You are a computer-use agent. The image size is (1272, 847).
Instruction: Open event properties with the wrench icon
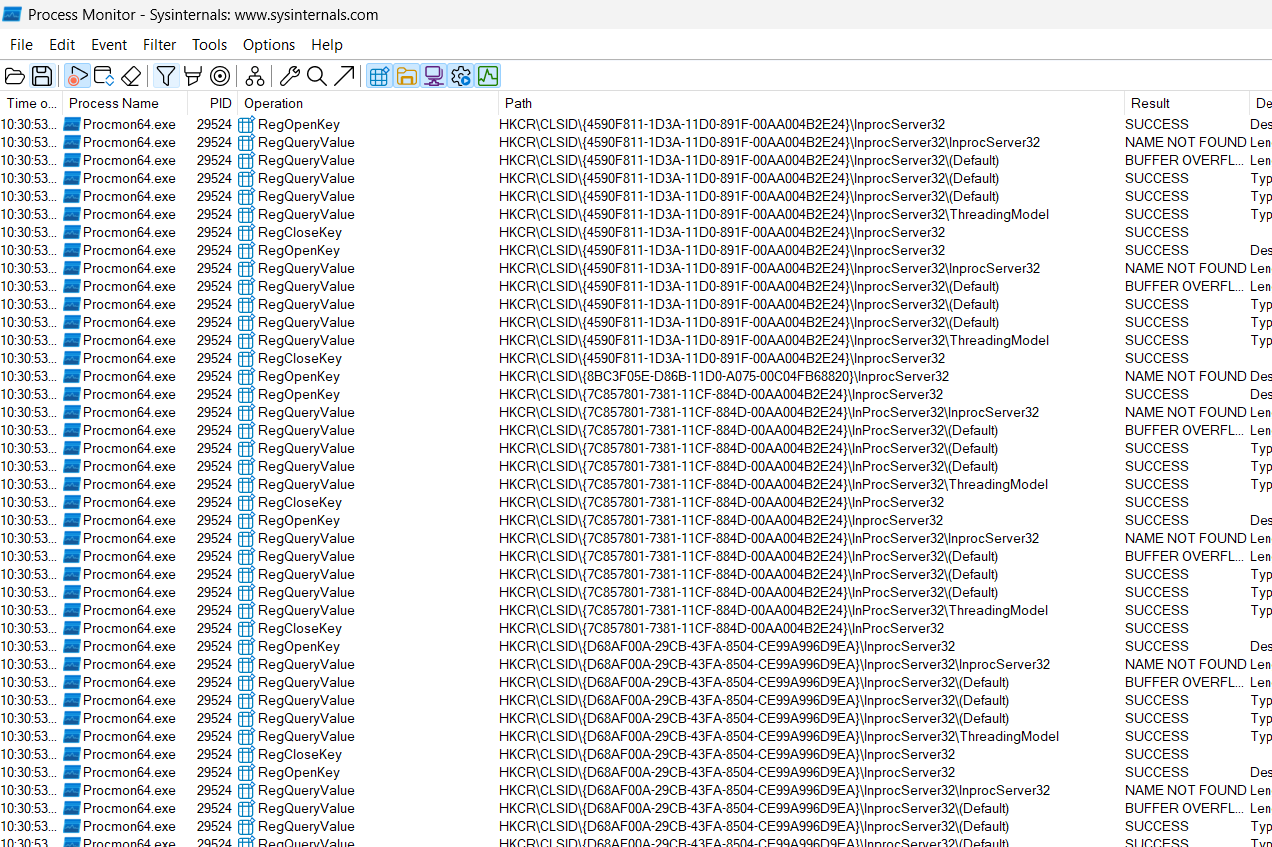click(290, 76)
